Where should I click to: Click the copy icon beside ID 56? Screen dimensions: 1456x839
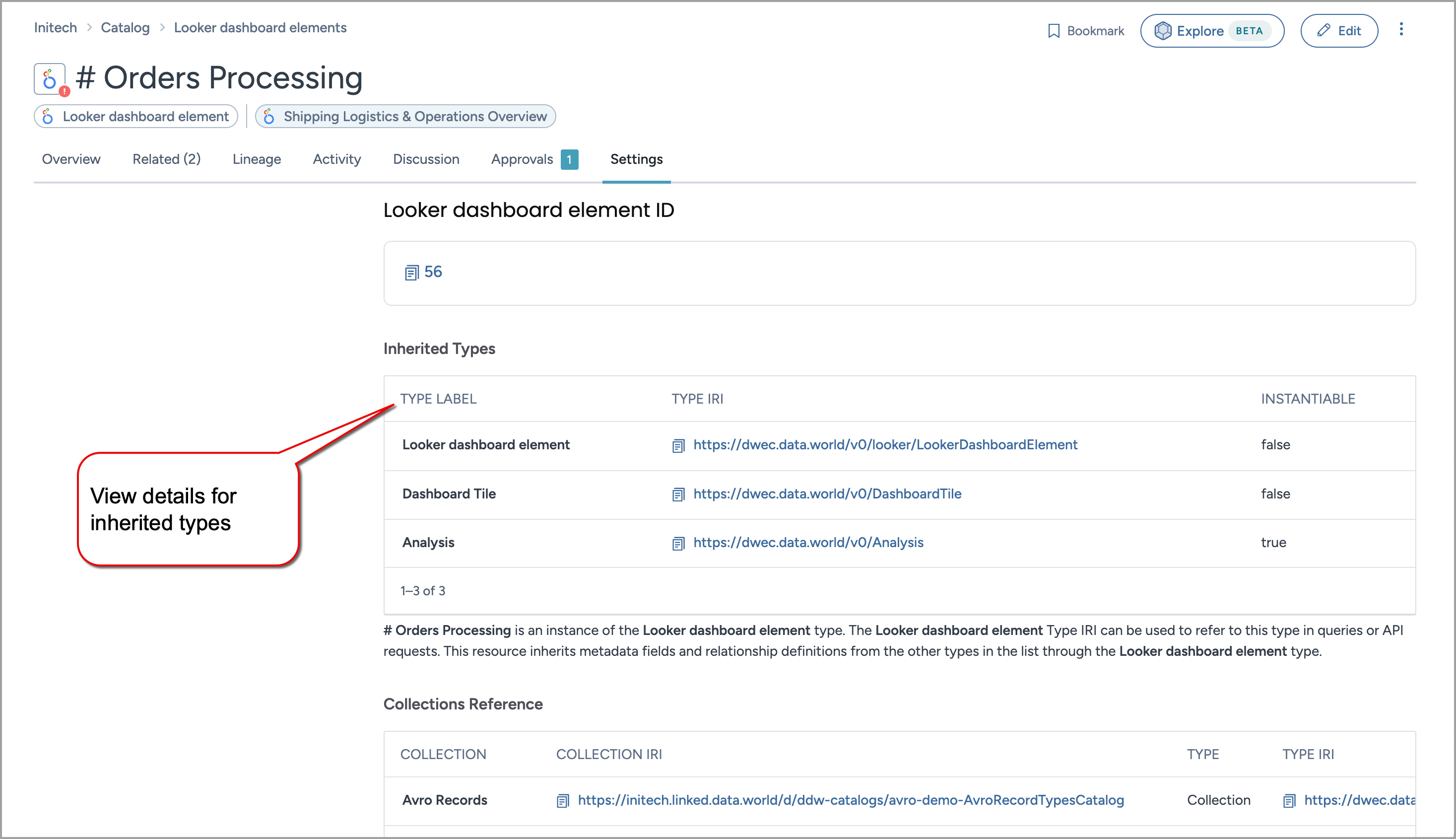[x=411, y=273]
